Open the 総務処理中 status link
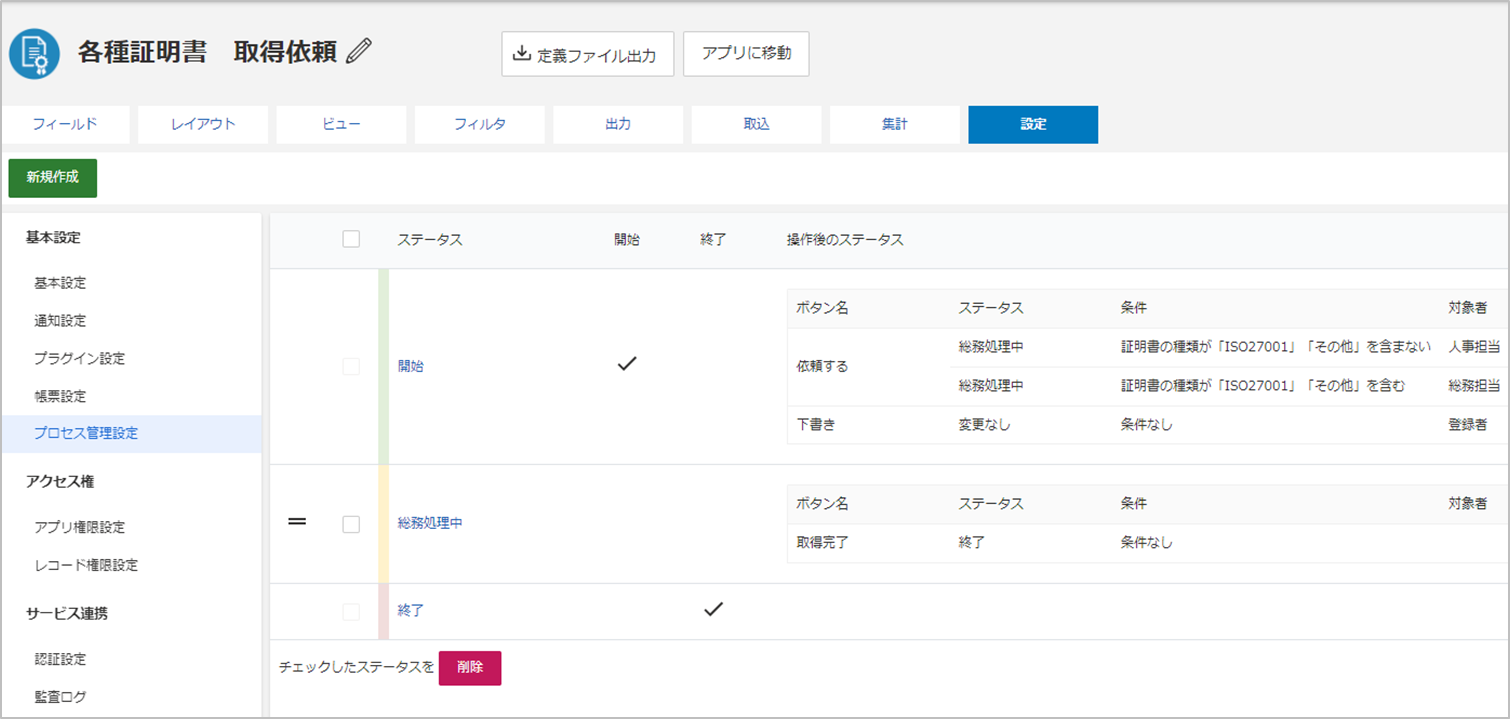Screen dimensions: 1510x719 tap(430, 523)
